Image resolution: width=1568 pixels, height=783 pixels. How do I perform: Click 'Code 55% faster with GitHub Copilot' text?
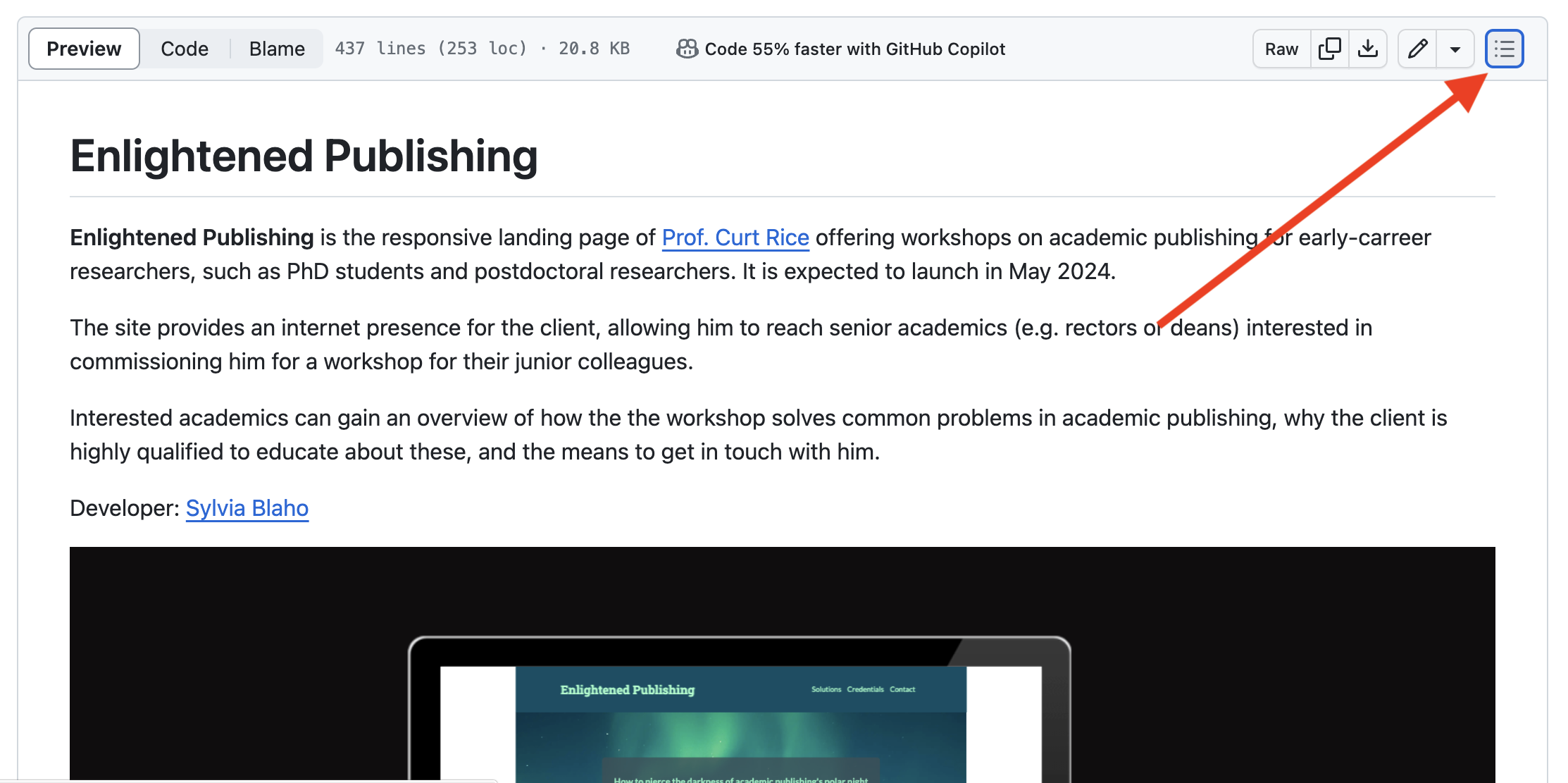tap(854, 49)
